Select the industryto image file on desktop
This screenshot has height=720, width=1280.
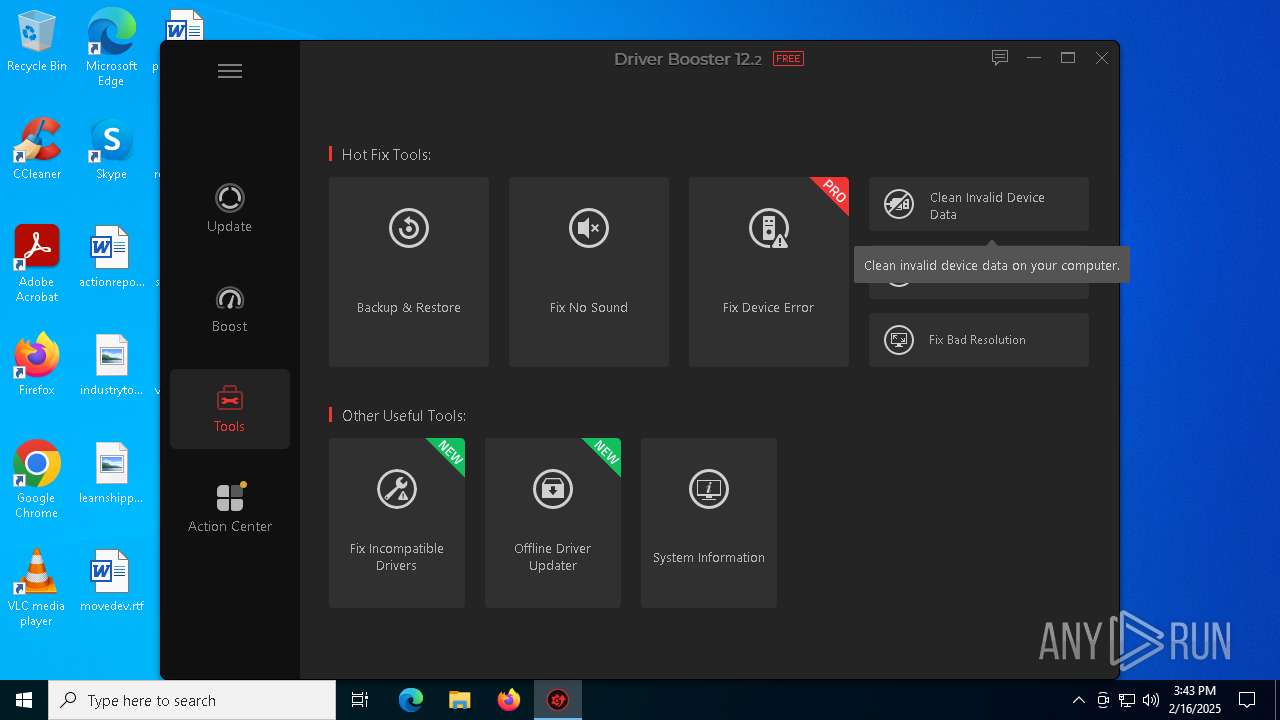pos(111,365)
